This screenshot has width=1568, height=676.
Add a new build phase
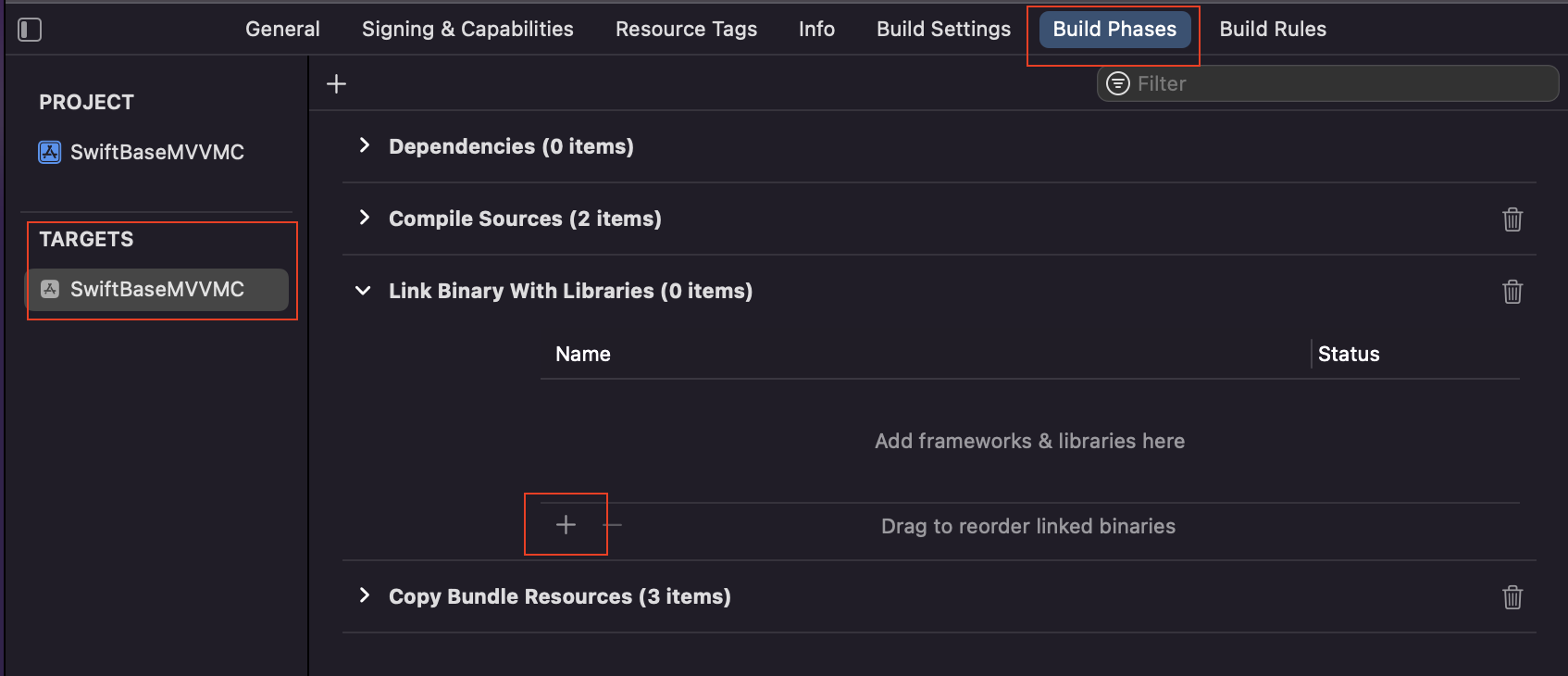pyautogui.click(x=337, y=84)
